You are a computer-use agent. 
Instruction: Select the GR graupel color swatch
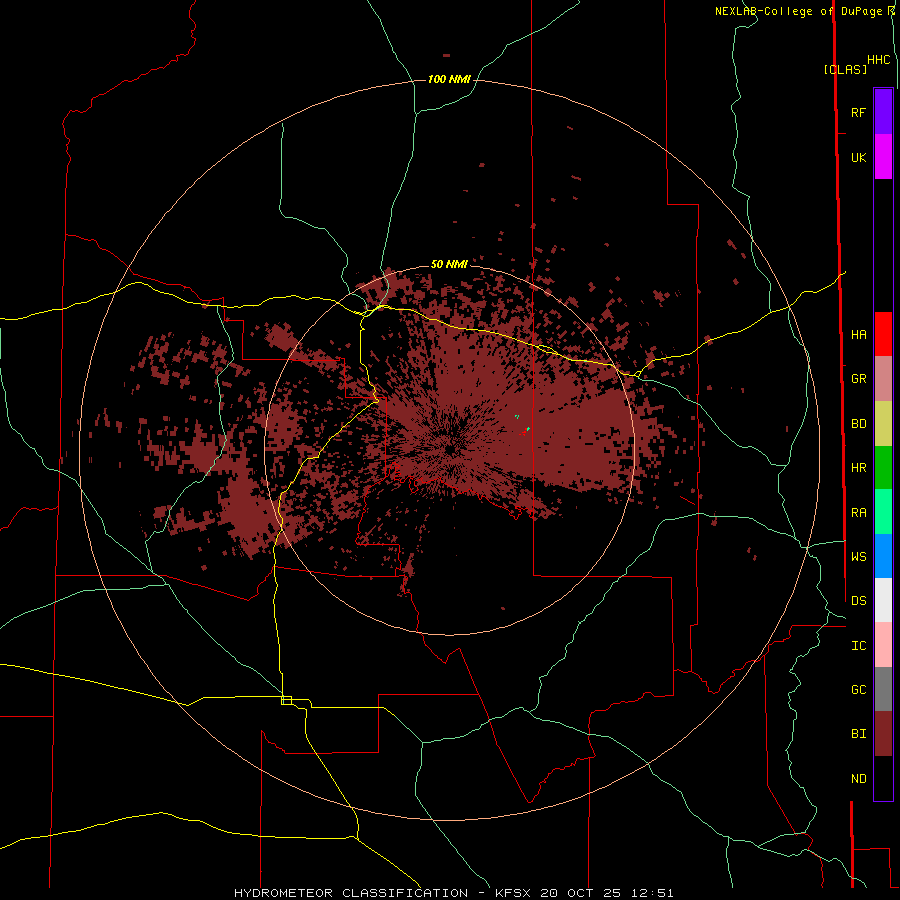pyautogui.click(x=883, y=379)
